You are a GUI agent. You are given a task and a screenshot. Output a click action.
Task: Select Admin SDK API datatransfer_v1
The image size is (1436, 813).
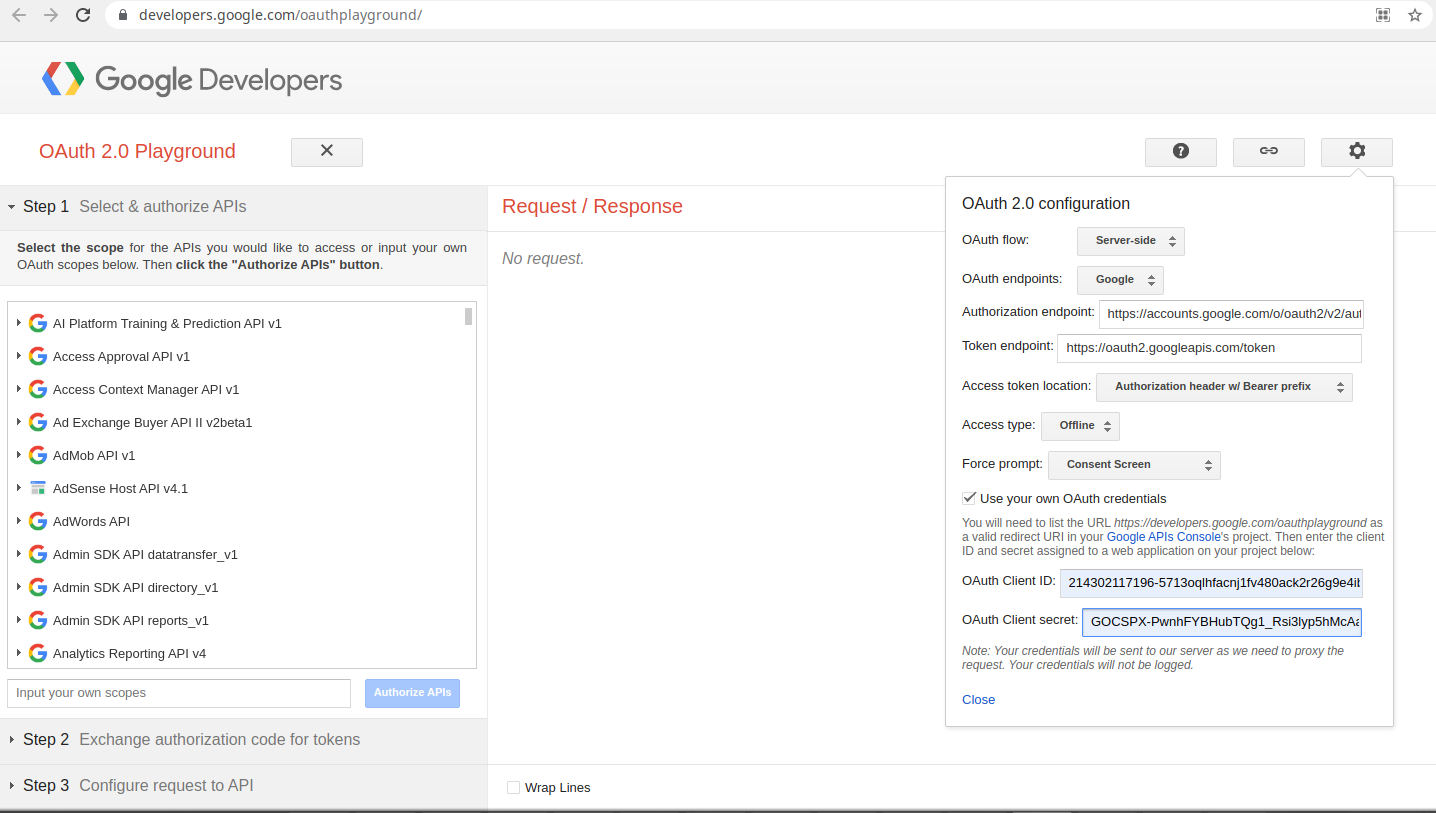coord(145,554)
